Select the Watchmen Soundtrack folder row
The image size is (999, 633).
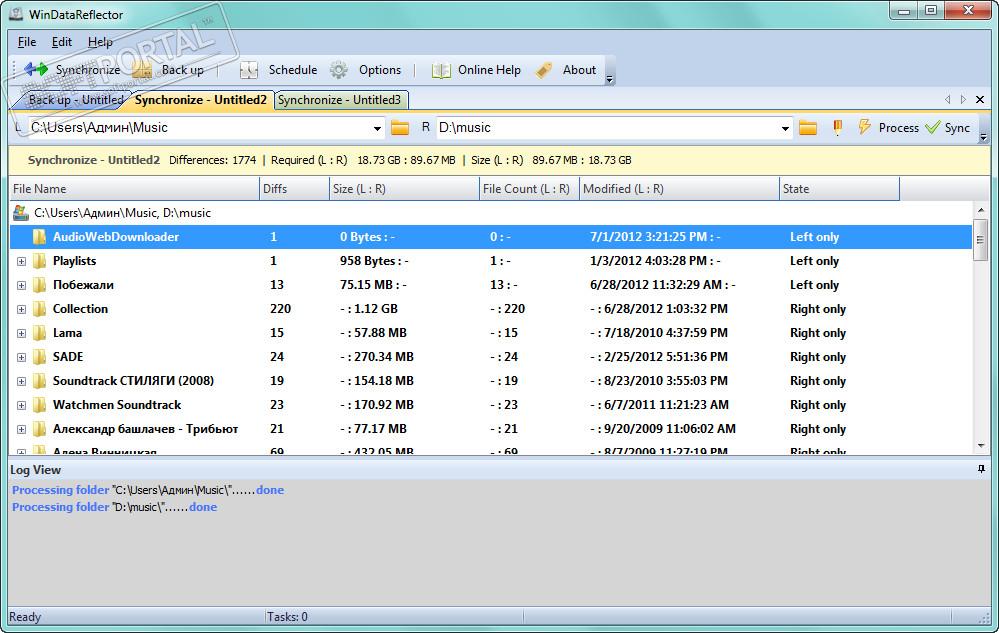coord(117,405)
